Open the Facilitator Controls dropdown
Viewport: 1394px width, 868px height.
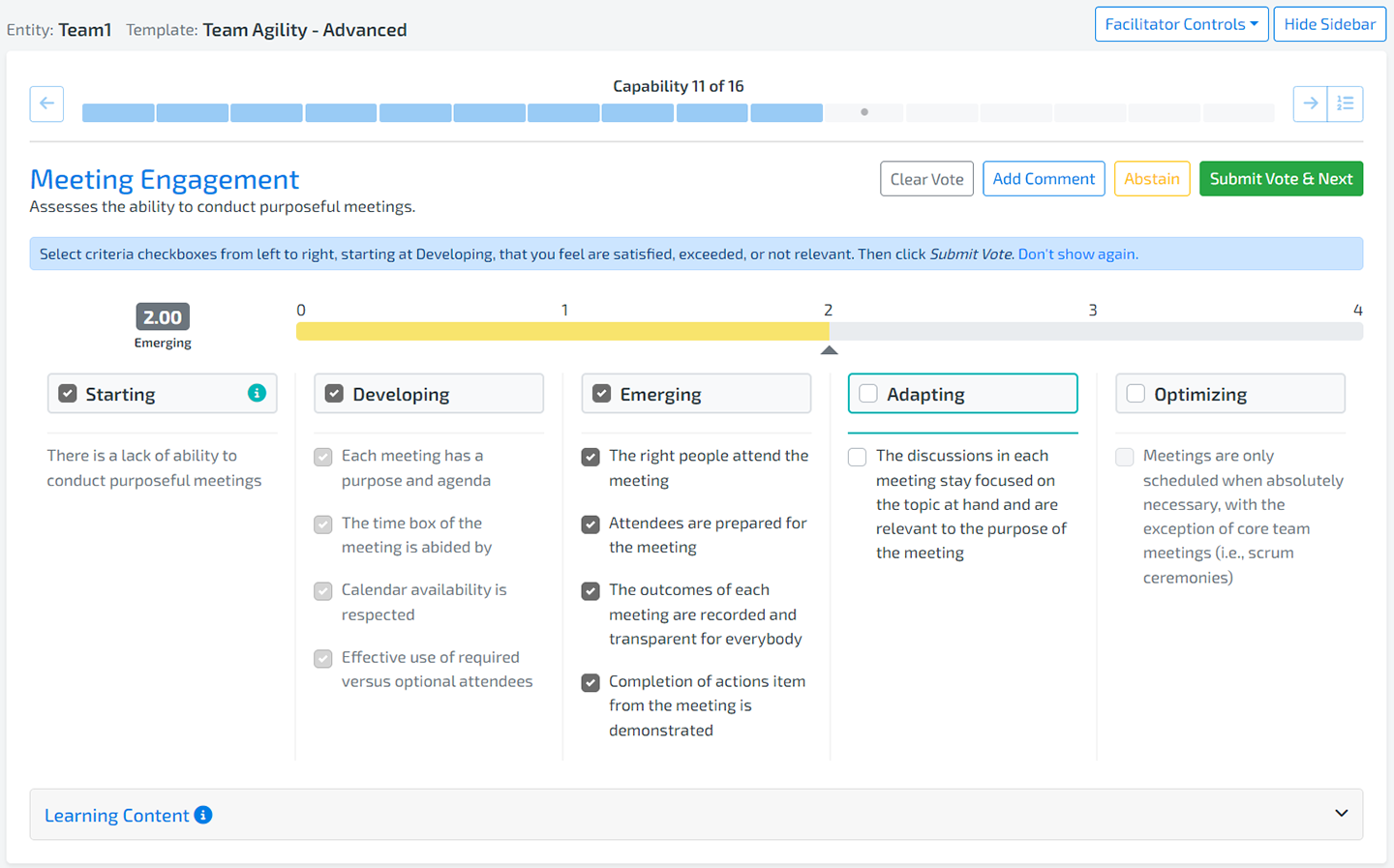point(1181,24)
